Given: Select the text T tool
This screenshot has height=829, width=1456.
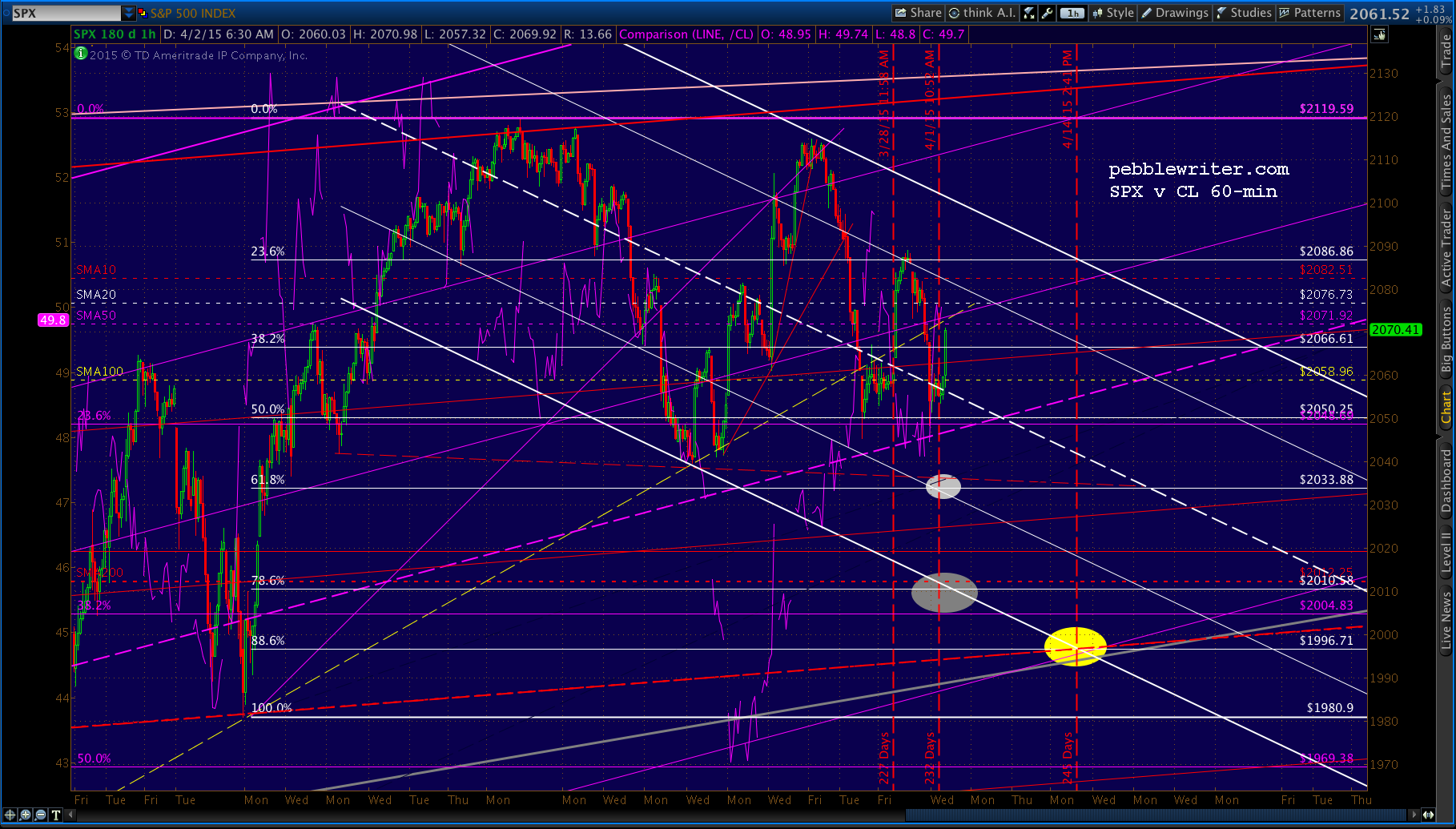Looking at the screenshot, I should click(55, 815).
